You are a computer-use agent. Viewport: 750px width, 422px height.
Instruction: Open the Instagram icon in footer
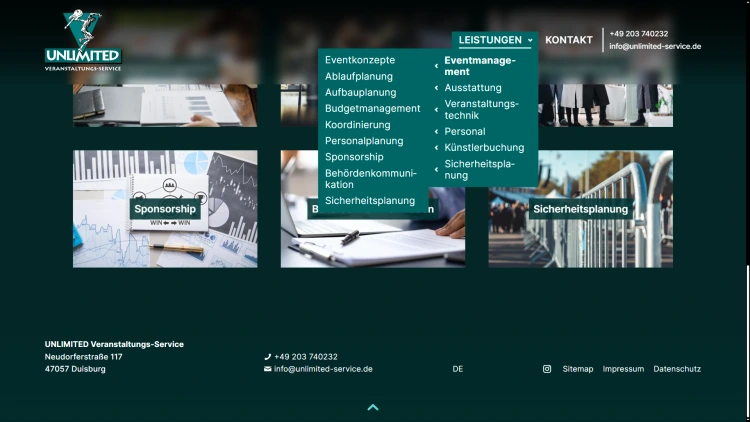[547, 369]
